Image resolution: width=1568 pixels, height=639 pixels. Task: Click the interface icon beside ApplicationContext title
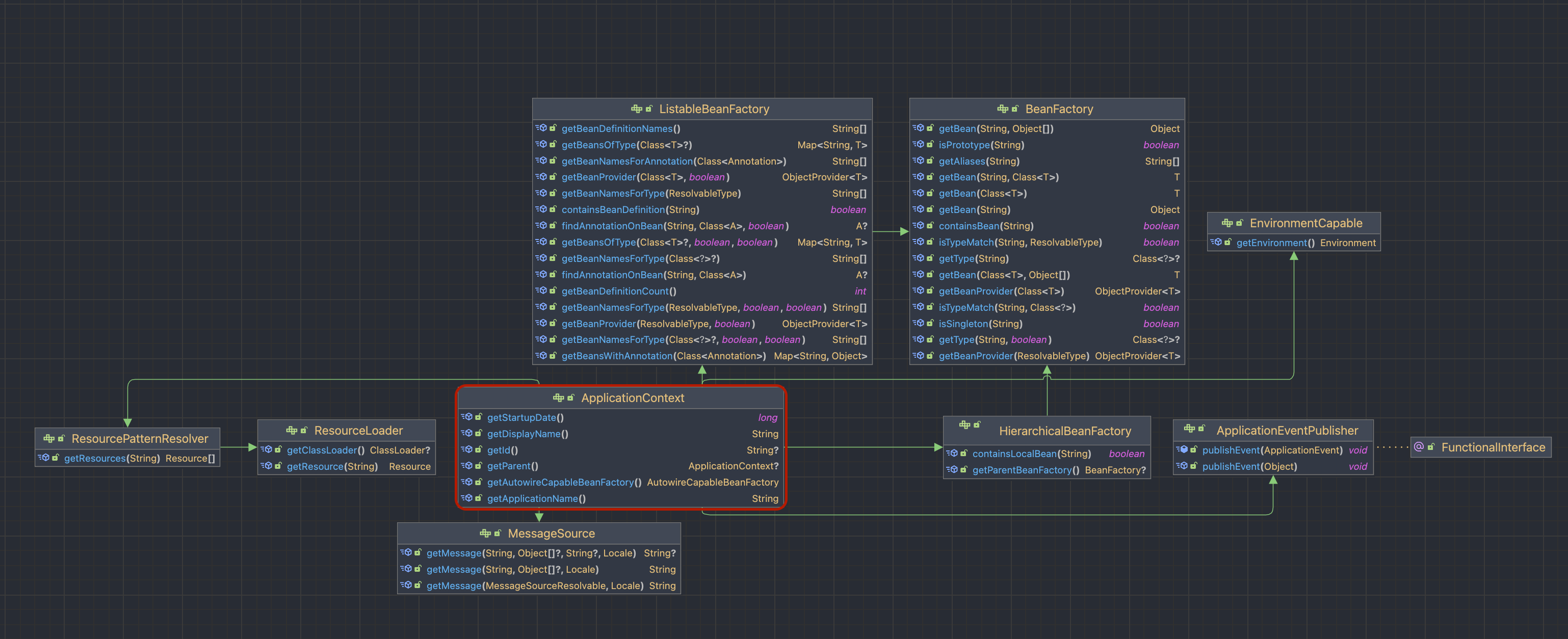558,397
